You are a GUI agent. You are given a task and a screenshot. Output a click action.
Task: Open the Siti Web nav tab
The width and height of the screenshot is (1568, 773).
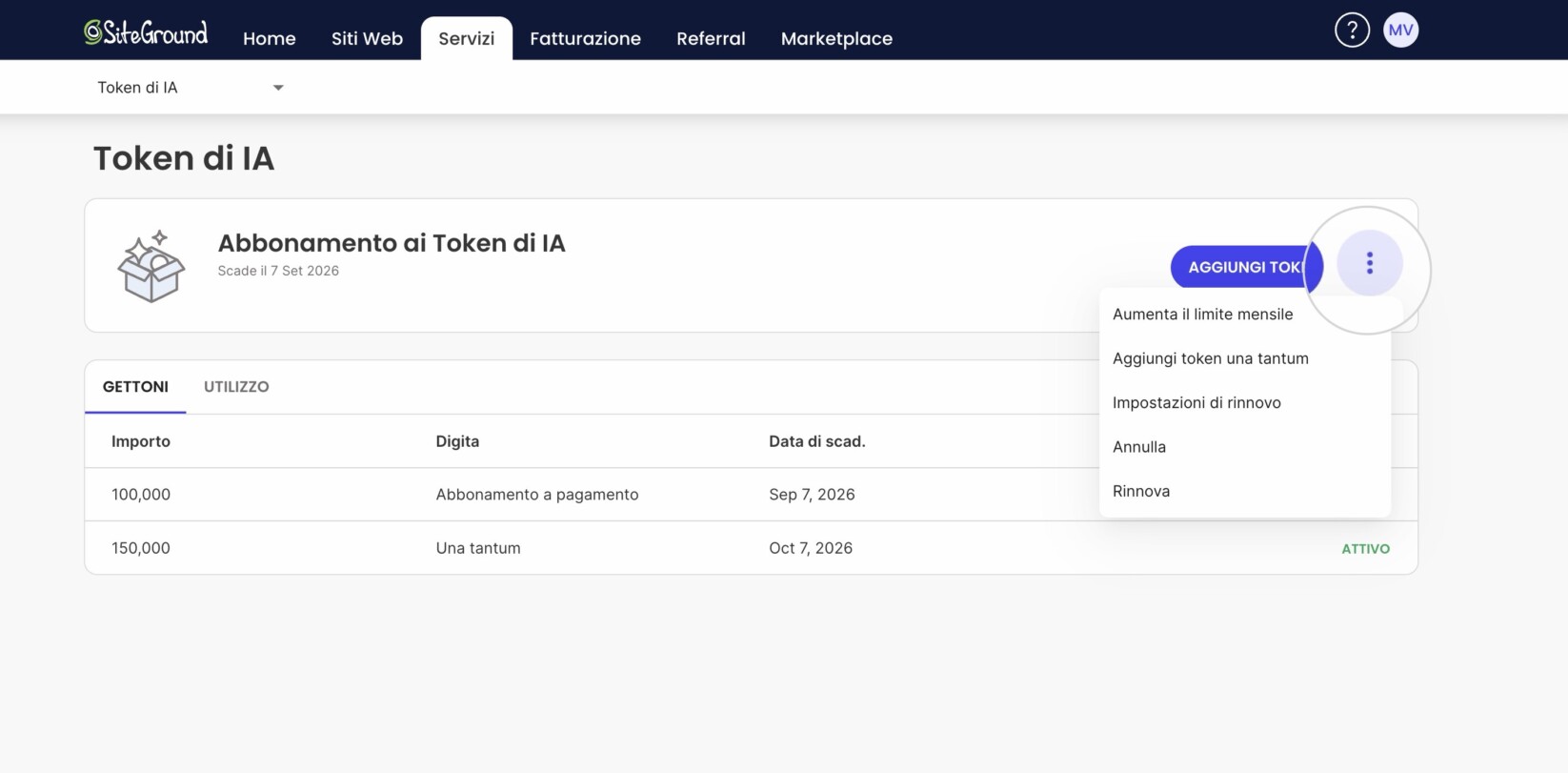367,39
